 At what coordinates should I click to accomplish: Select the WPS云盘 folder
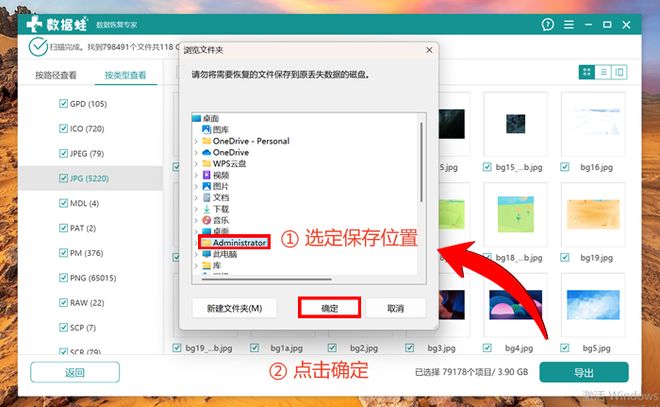point(224,164)
